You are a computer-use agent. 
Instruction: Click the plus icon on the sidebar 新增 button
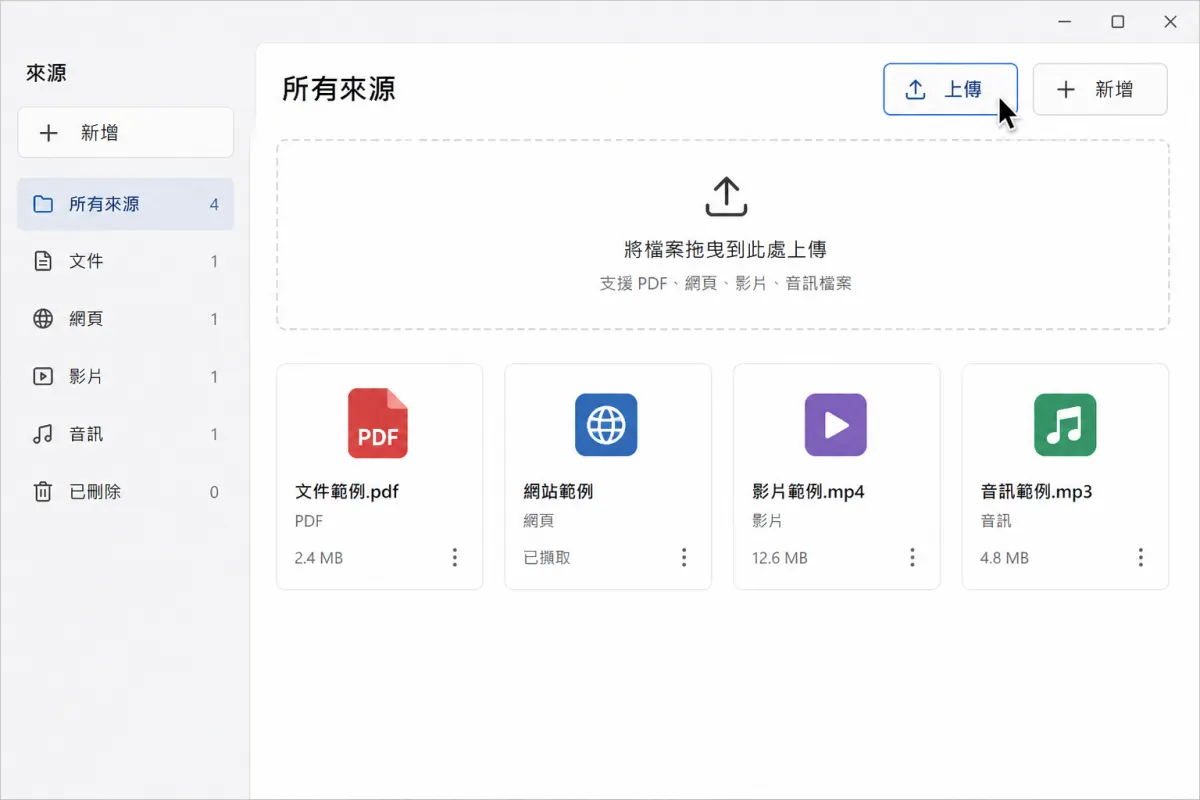point(48,133)
